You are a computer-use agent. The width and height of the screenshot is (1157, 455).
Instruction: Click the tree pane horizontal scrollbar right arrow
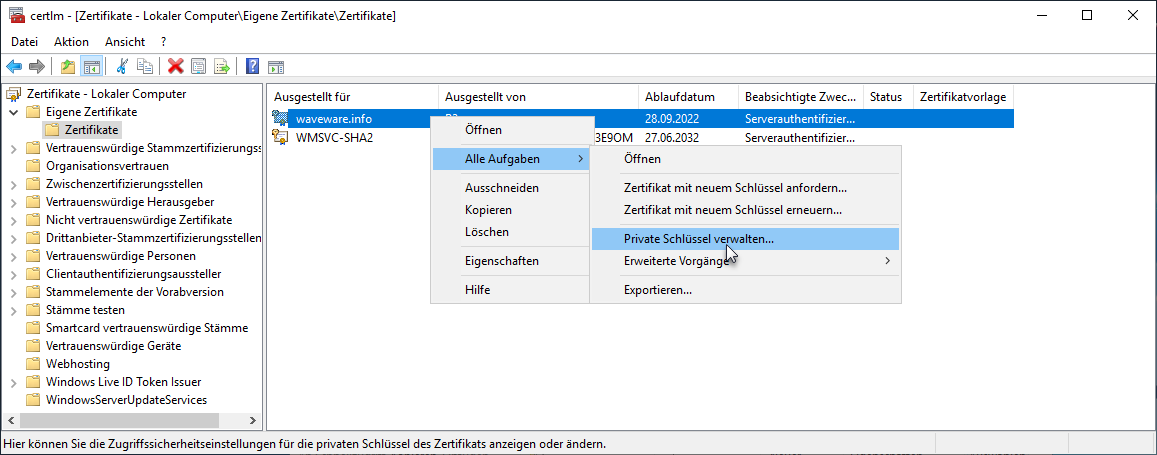(x=253, y=422)
